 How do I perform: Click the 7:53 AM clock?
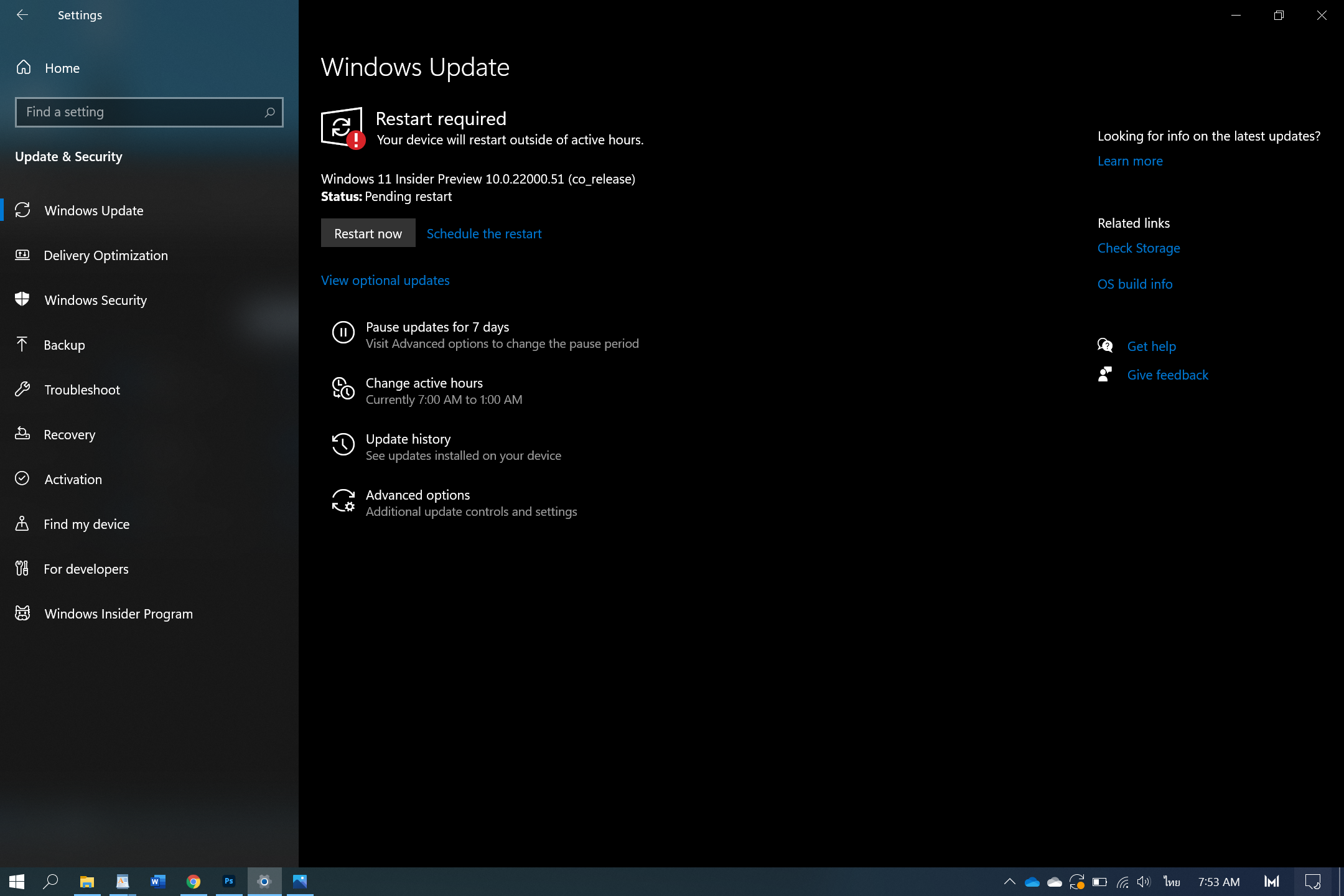1219,882
